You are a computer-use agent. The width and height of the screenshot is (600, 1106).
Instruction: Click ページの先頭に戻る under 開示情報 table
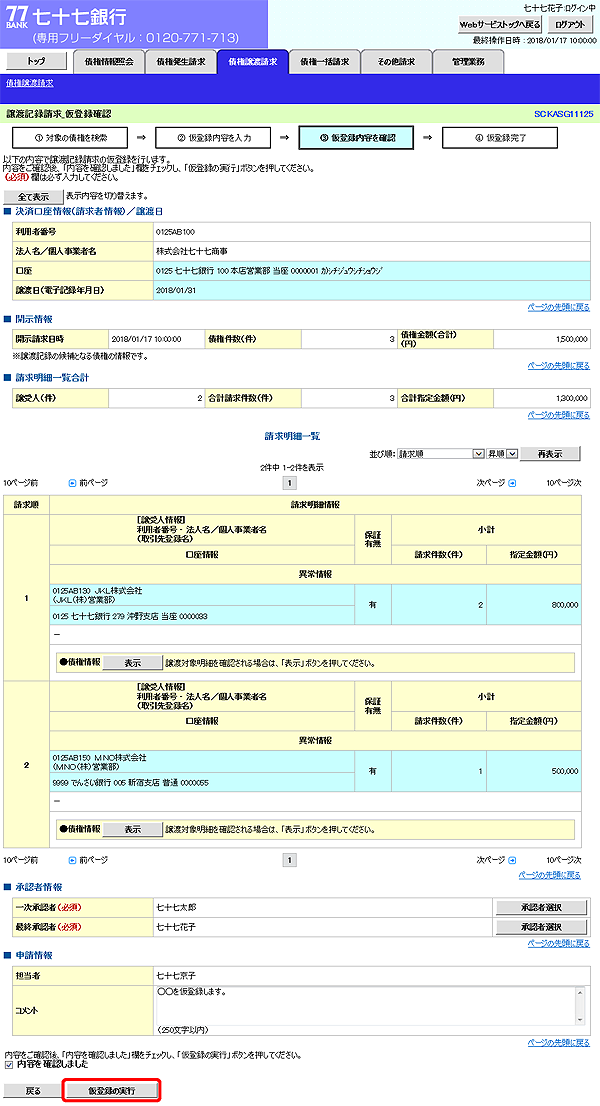(x=558, y=366)
